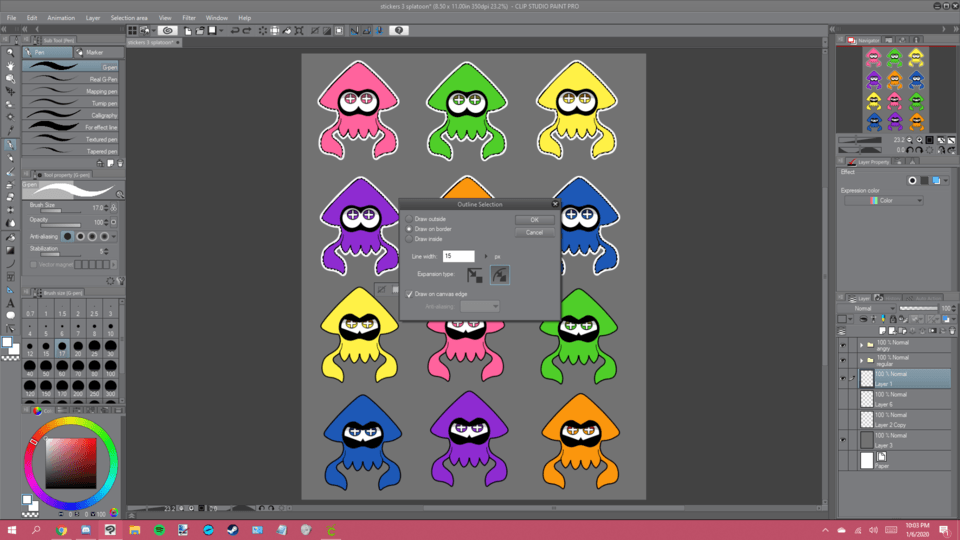Select the Hand move tool
This screenshot has height=540, width=960.
point(10,66)
